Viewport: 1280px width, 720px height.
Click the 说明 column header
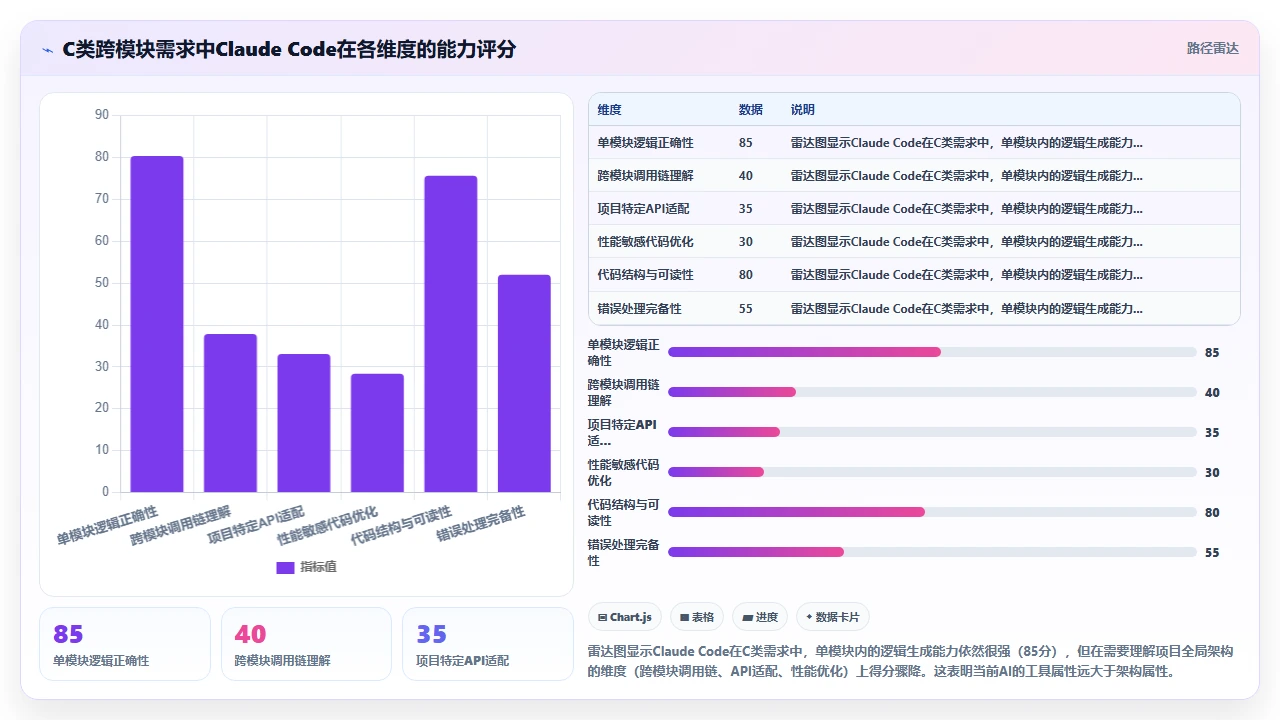click(x=803, y=110)
